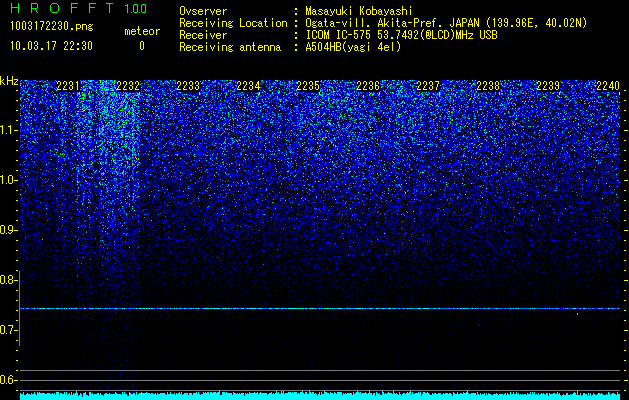Click the 1.1 kHz axis label
629x400 pixels.
[x=8, y=130]
